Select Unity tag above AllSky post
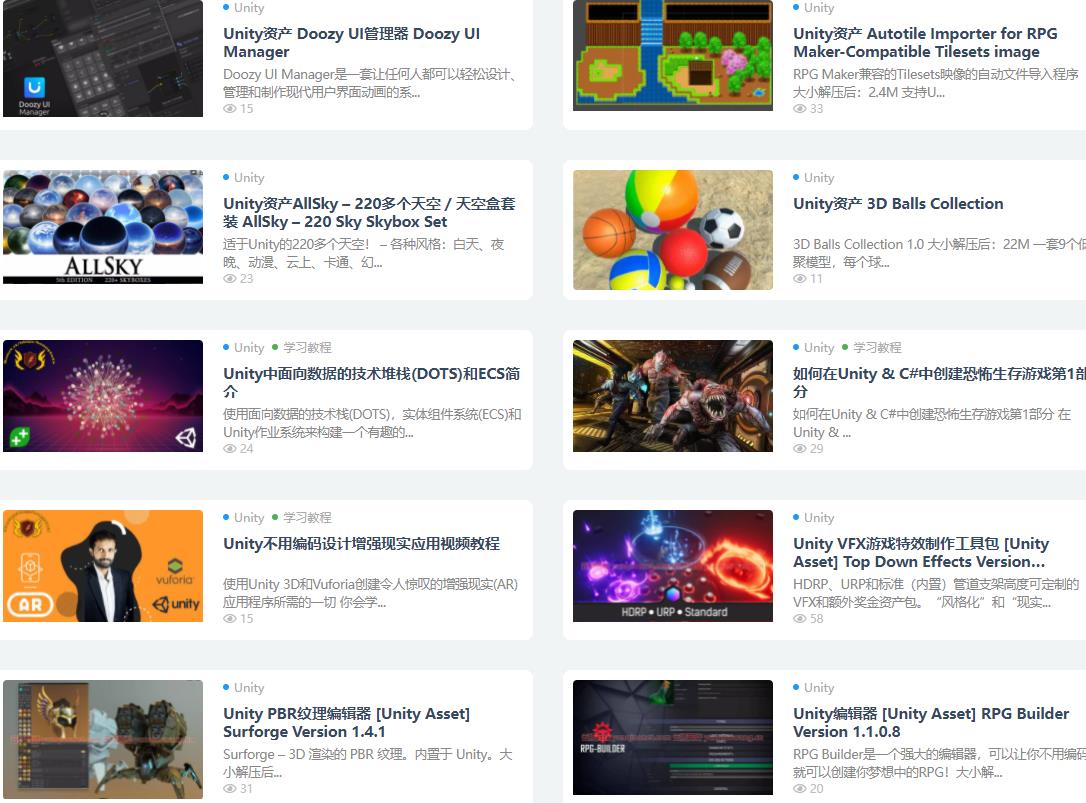 pyautogui.click(x=249, y=177)
